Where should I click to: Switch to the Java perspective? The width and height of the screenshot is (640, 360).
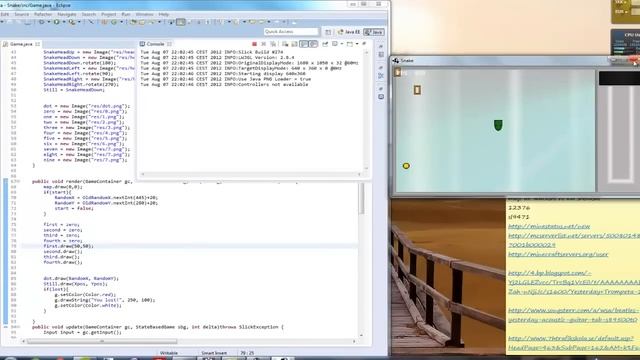click(374, 32)
